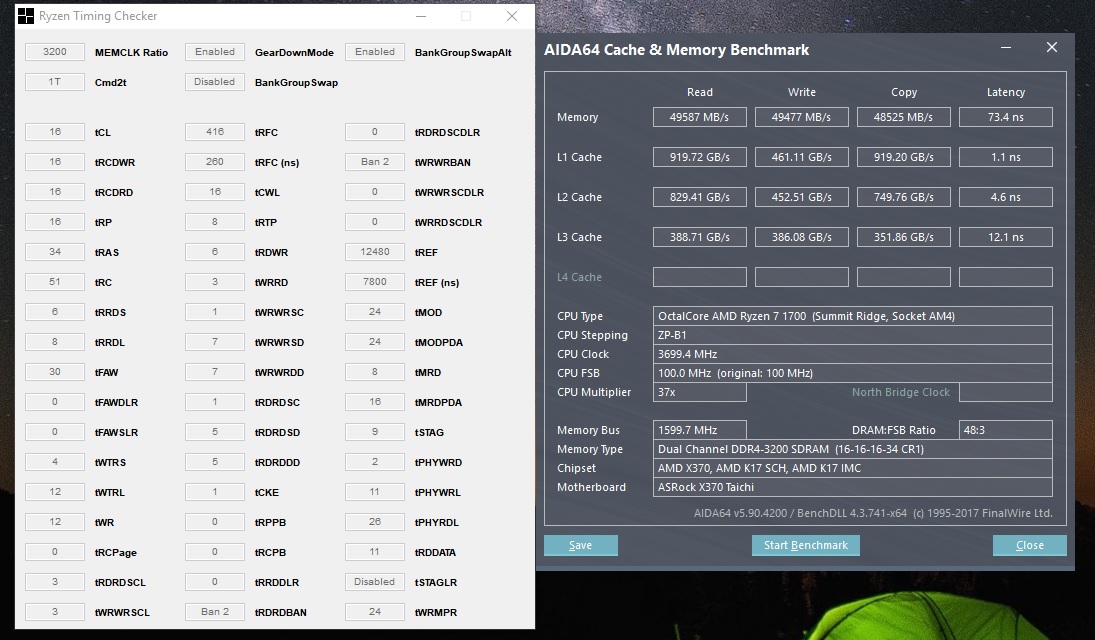
Task: Click the tPHYRDL value 26 field
Action: [375, 521]
